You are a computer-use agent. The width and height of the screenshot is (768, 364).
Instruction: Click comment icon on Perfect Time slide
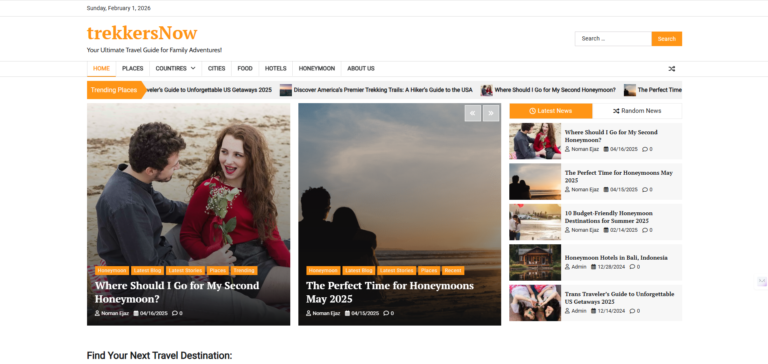coord(386,313)
